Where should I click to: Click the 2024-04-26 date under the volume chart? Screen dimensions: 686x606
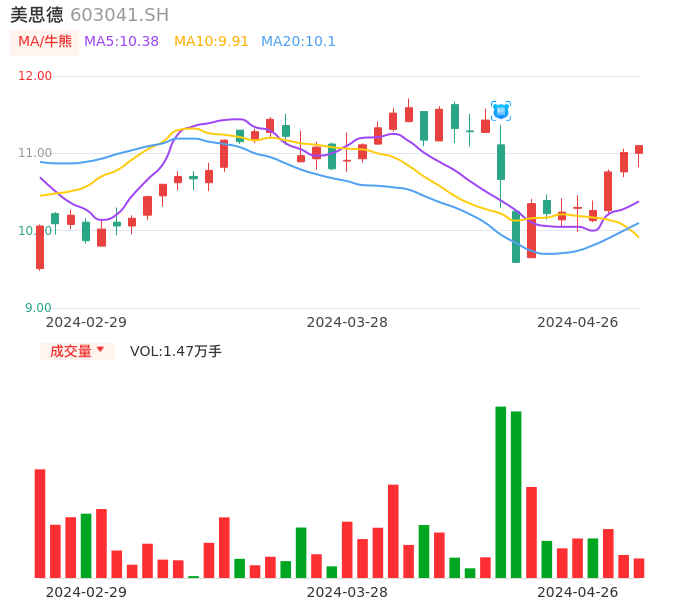(x=578, y=592)
